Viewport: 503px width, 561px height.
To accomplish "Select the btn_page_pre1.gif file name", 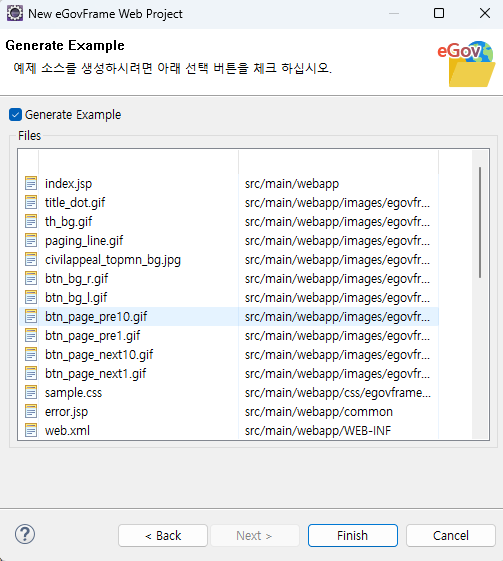I will [92, 336].
